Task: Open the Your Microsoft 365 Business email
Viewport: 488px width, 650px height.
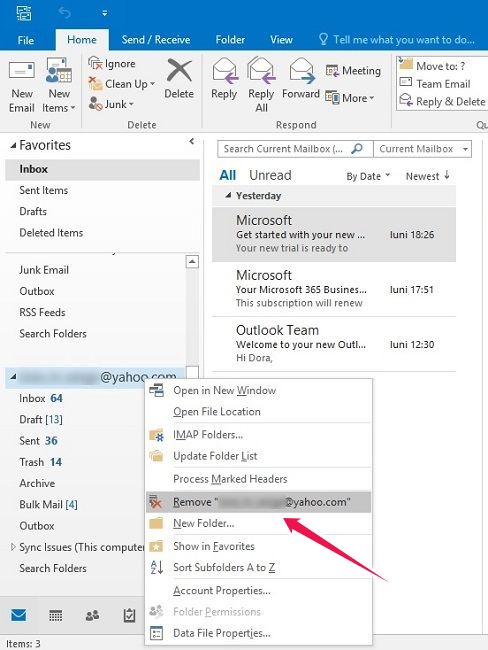Action: click(x=334, y=289)
